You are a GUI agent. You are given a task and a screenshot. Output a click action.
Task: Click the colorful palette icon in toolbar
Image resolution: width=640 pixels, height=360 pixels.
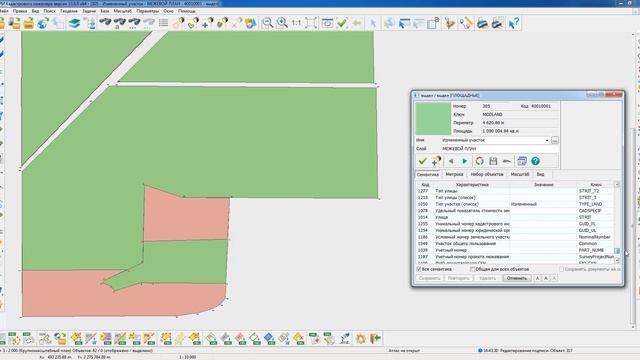pyautogui.click(x=251, y=23)
